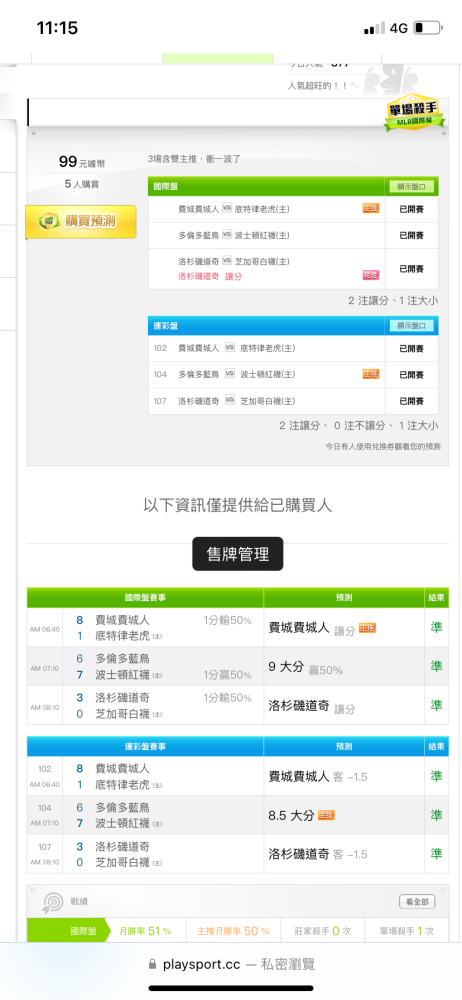Toggle 顯示盤口 in the 運彩盤 header
Viewport: 462px width, 1000px height.
[414, 325]
